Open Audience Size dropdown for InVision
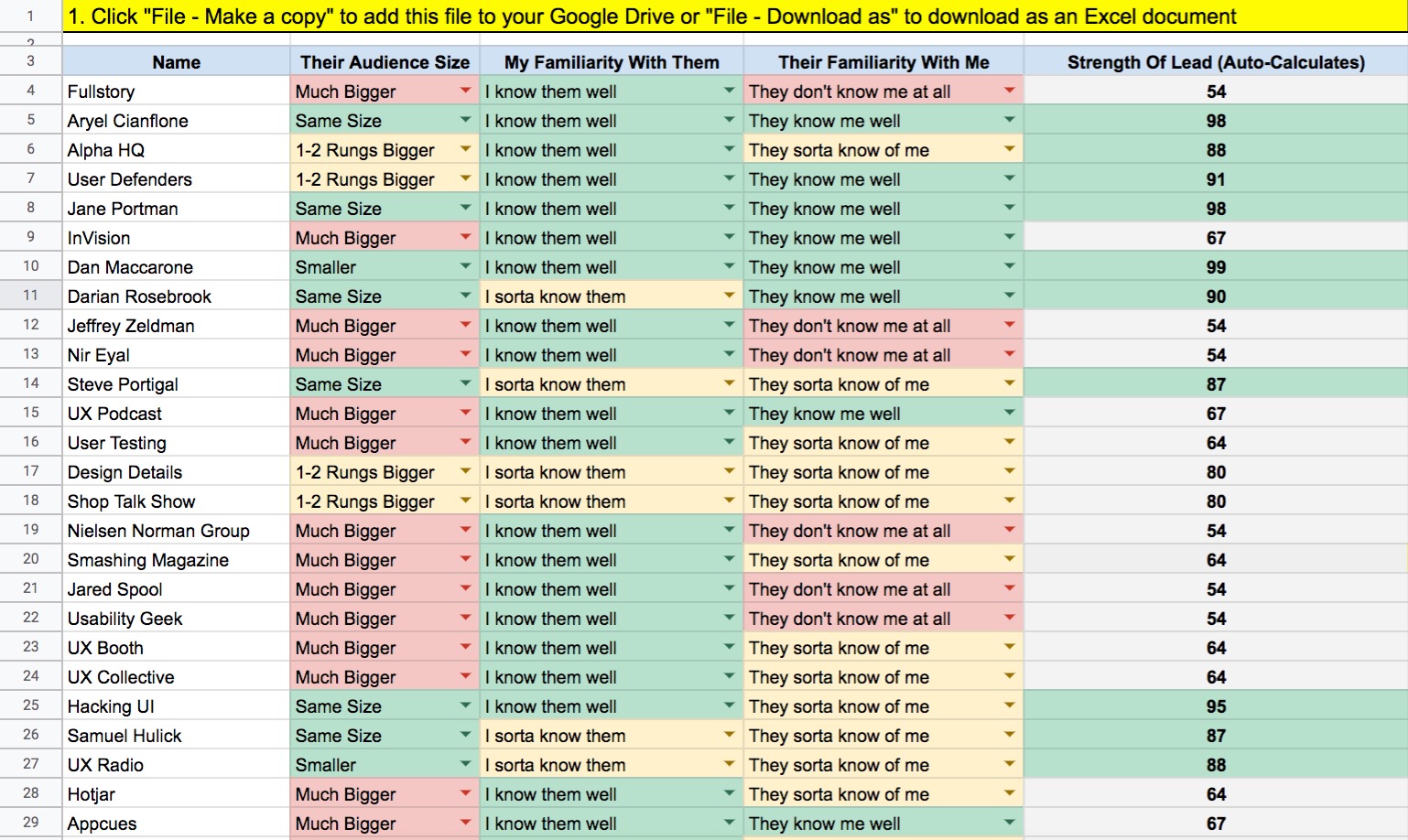1408x840 pixels. tap(465, 237)
